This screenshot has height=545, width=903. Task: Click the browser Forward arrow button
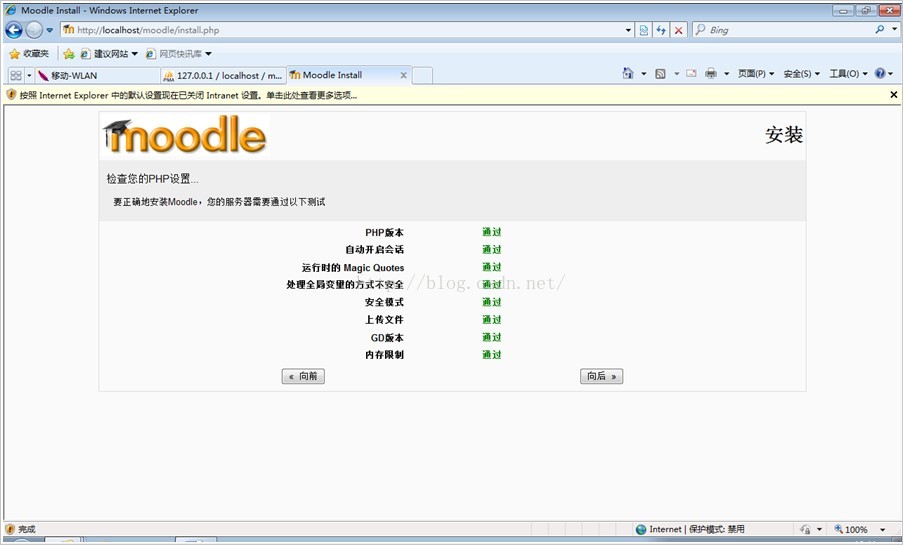pos(34,30)
